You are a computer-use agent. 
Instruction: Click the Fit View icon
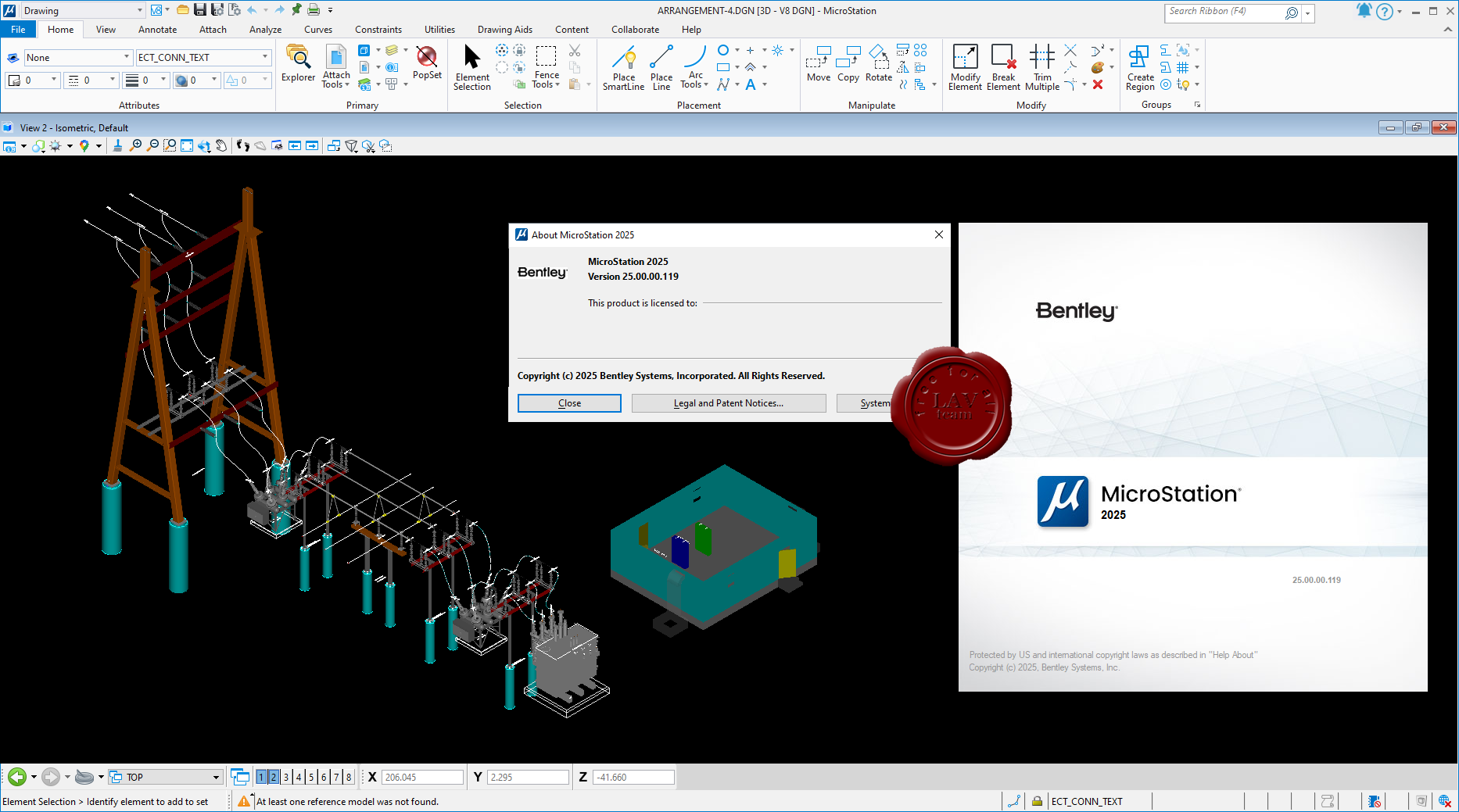pos(187,146)
